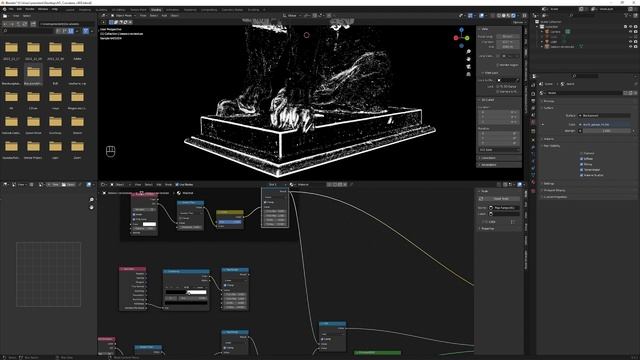
Task: Open the Surface Background shader dropdown
Action: click(604, 116)
